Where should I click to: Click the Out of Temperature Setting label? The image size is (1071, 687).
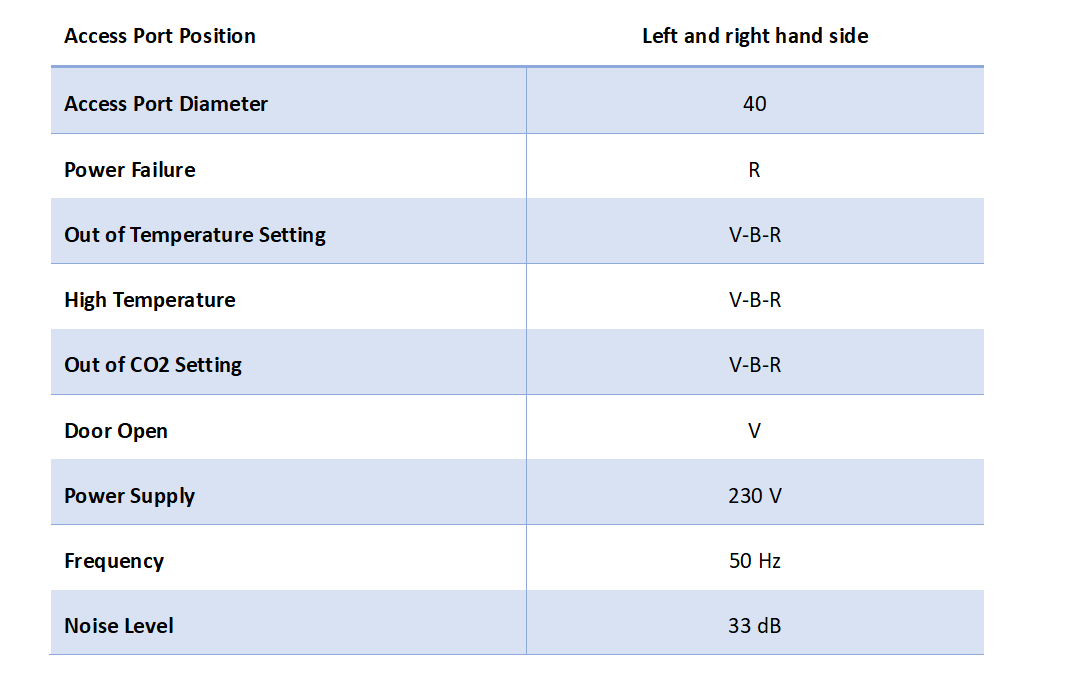click(195, 235)
